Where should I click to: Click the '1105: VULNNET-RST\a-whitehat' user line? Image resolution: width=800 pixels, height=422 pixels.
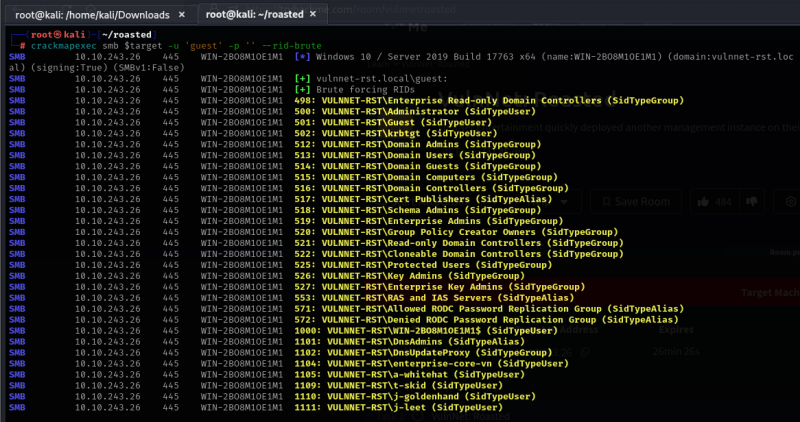pos(409,375)
